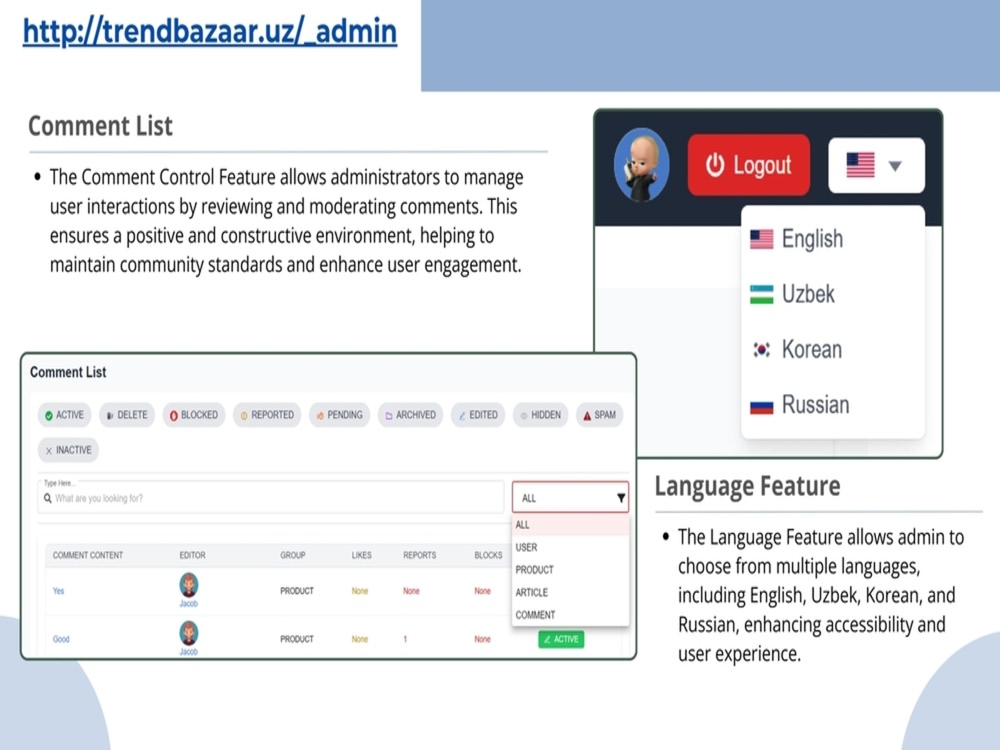Click the LIKES column header
The height and width of the screenshot is (750, 1000).
point(362,555)
